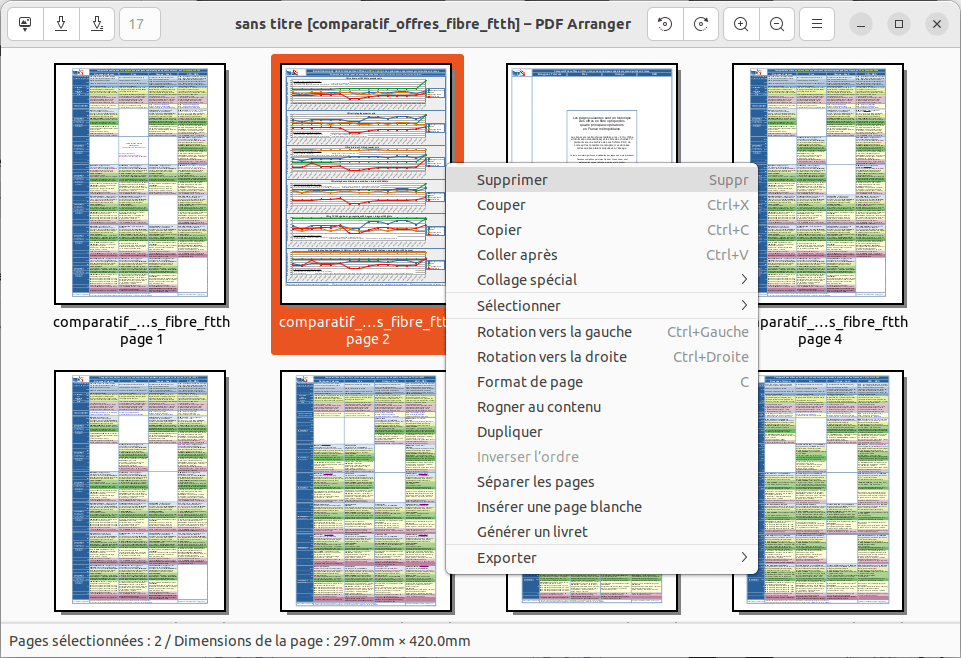961x658 pixels.
Task: Click the zoom out icon
Action: point(777,24)
